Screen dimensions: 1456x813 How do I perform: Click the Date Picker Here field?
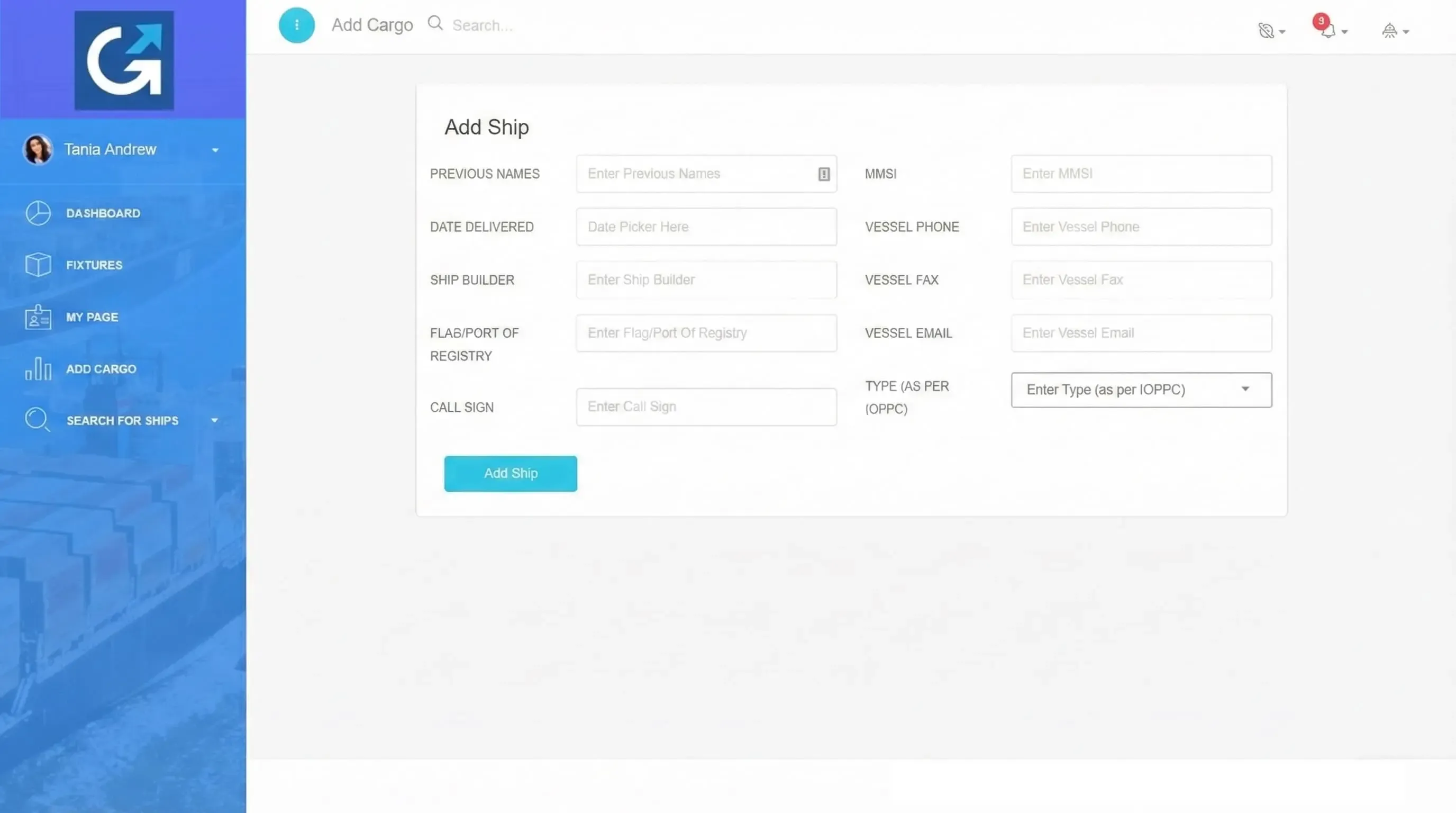(705, 226)
